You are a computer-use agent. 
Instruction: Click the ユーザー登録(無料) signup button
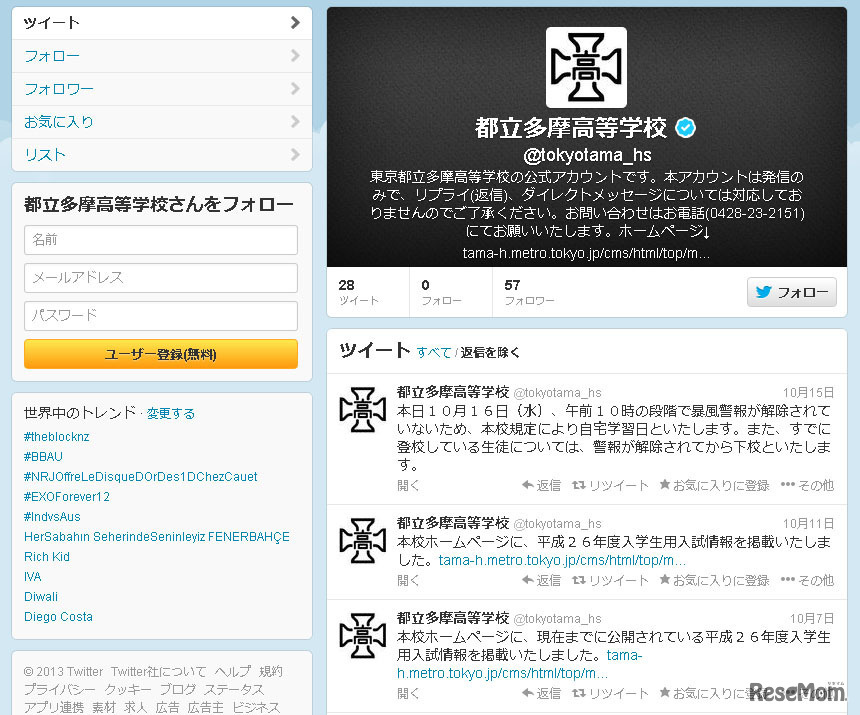pyautogui.click(x=160, y=354)
